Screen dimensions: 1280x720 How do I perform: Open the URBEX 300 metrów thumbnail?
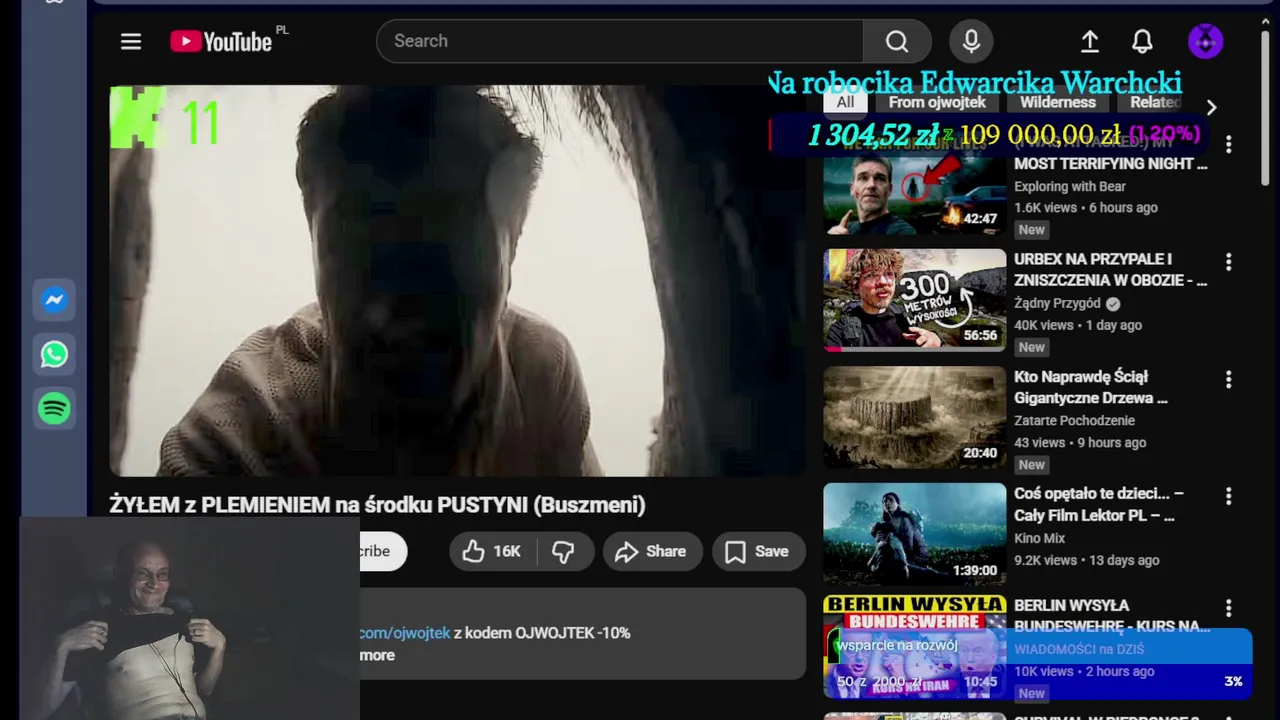coord(915,300)
